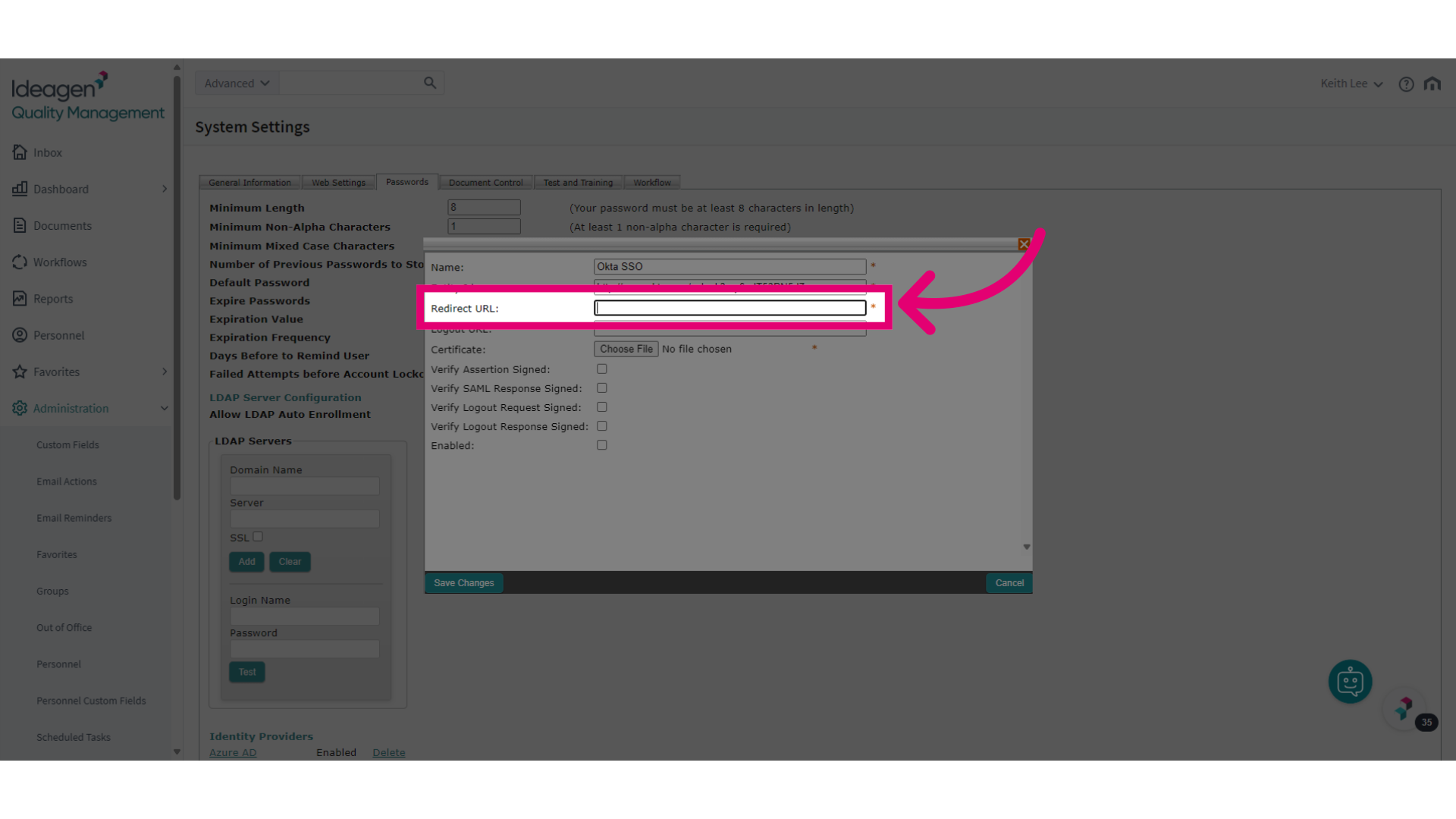Toggle the LDAP SSL checkbox

pyautogui.click(x=258, y=536)
